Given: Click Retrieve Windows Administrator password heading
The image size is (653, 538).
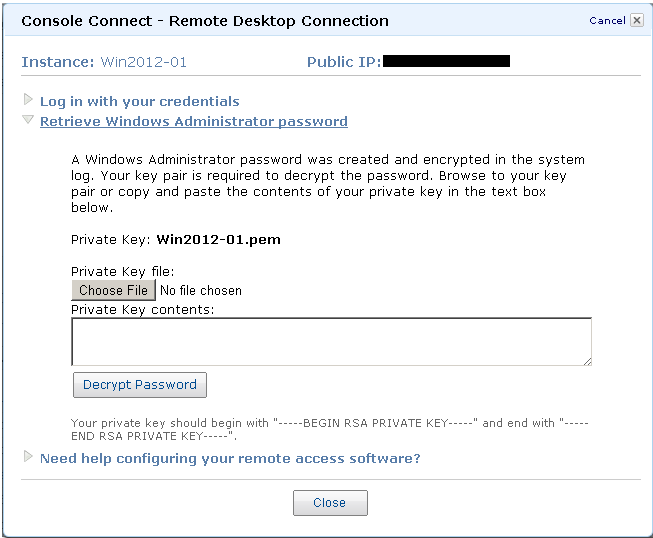Looking at the screenshot, I should [x=193, y=121].
